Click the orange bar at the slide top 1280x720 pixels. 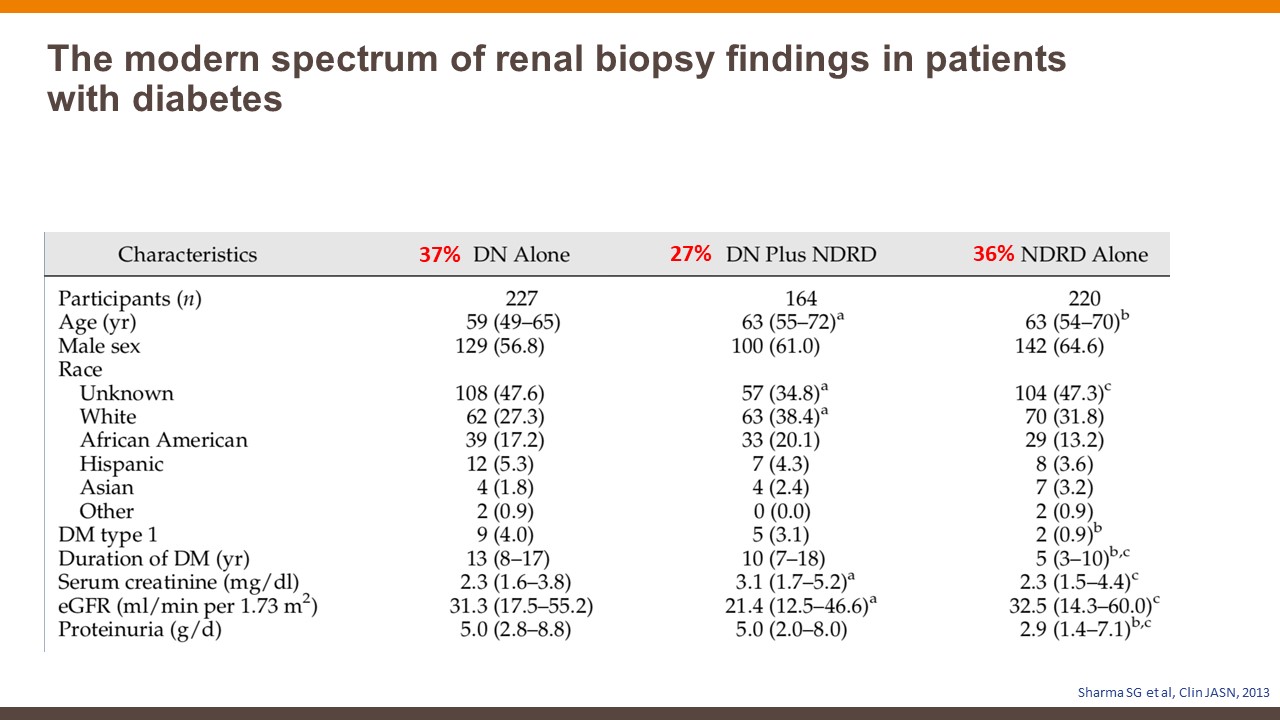click(640, 6)
